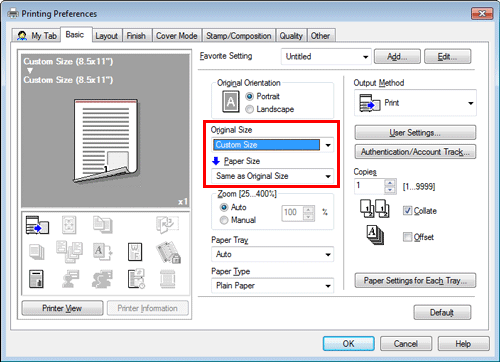The height and width of the screenshot is (362, 500).
Task: Increase Copies with the up arrow
Action: click(390, 183)
